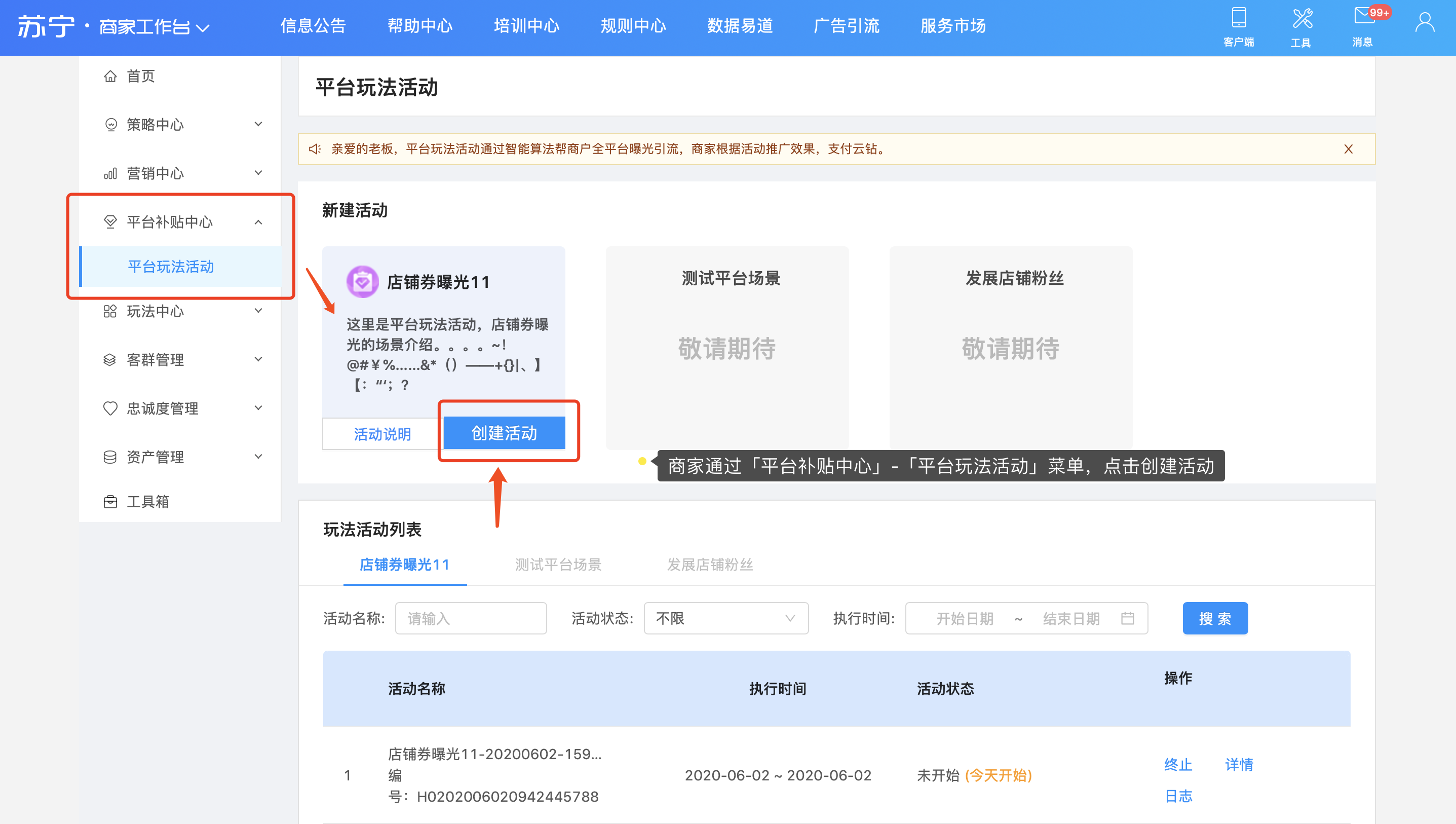This screenshot has height=824, width=1456.
Task: Close the yellow notice banner
Action: tap(1349, 149)
